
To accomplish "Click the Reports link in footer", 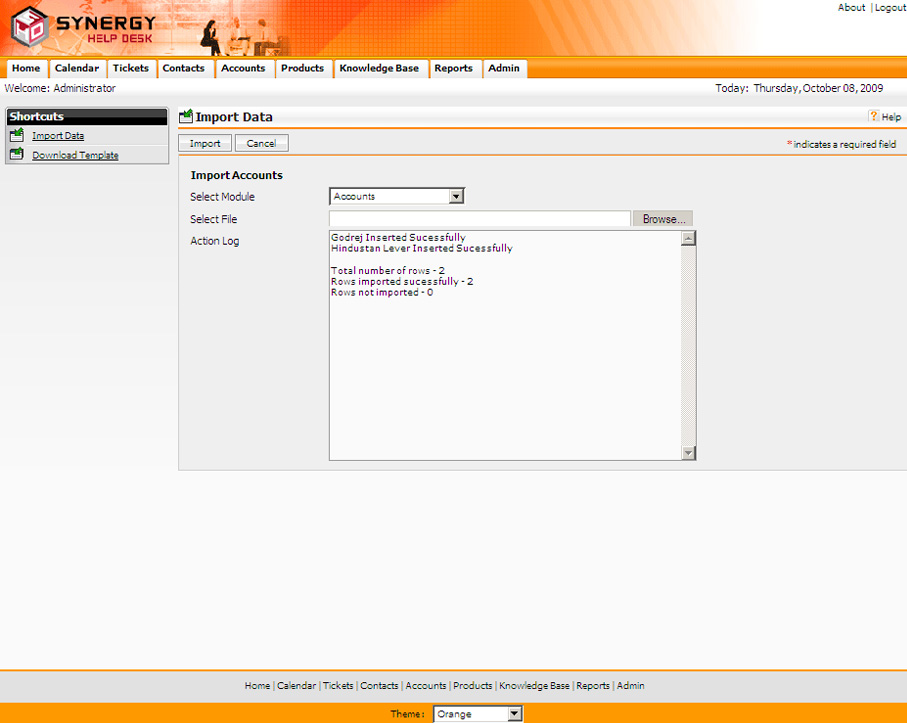I will [x=592, y=686].
